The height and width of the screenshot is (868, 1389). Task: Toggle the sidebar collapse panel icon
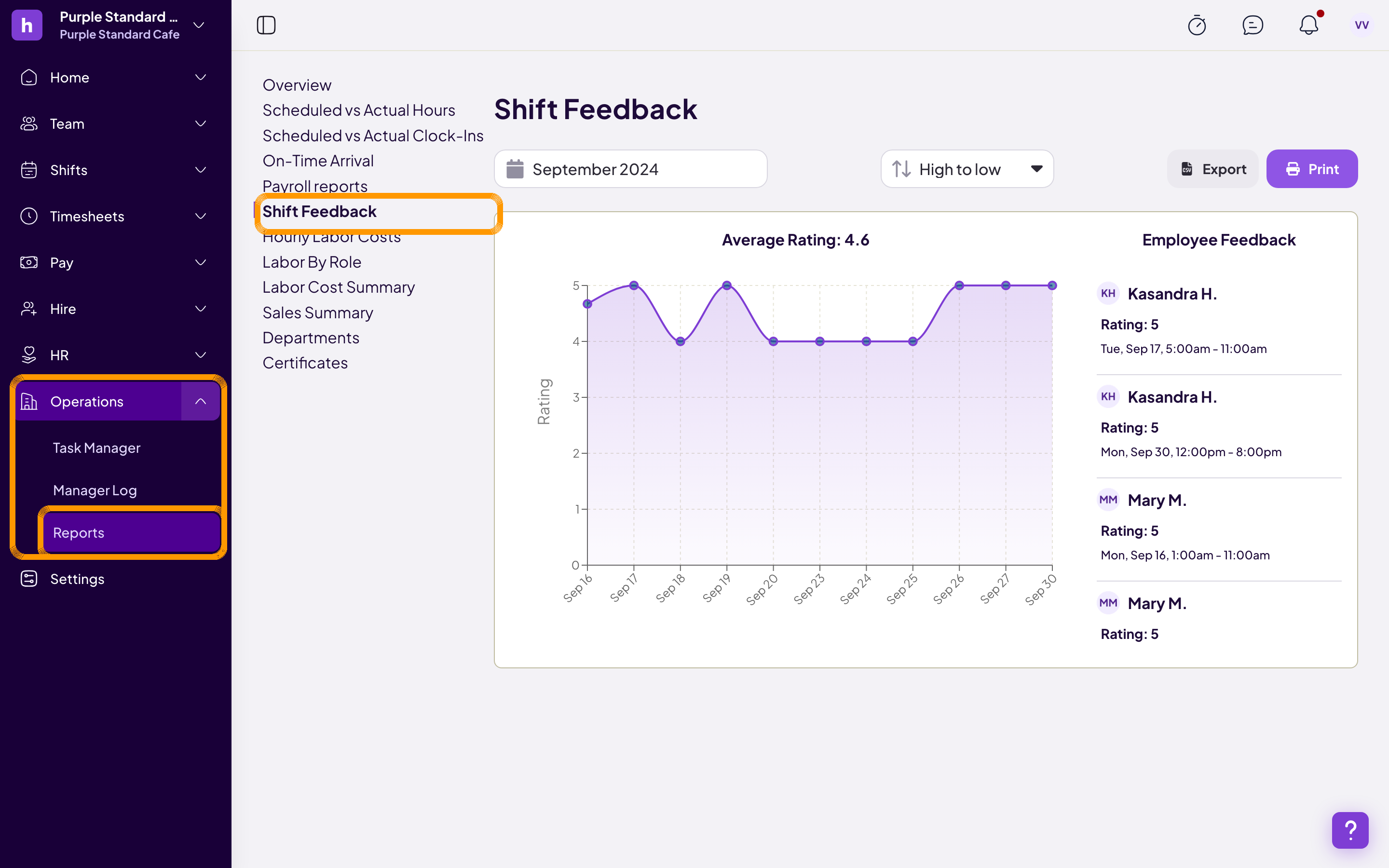266,25
